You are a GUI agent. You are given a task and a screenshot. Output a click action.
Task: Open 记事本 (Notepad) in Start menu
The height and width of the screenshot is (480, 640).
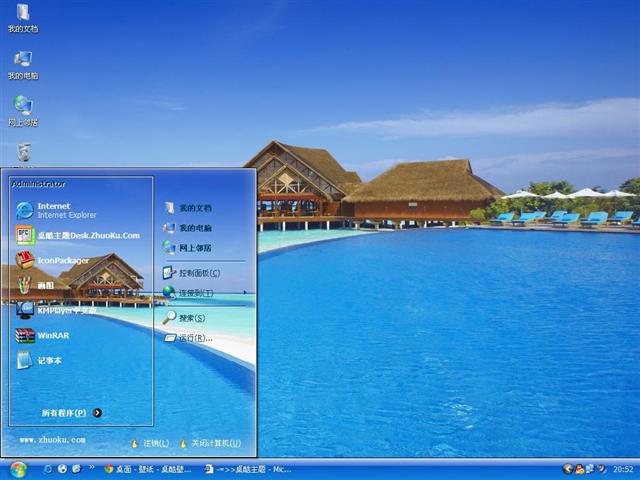pos(39,360)
